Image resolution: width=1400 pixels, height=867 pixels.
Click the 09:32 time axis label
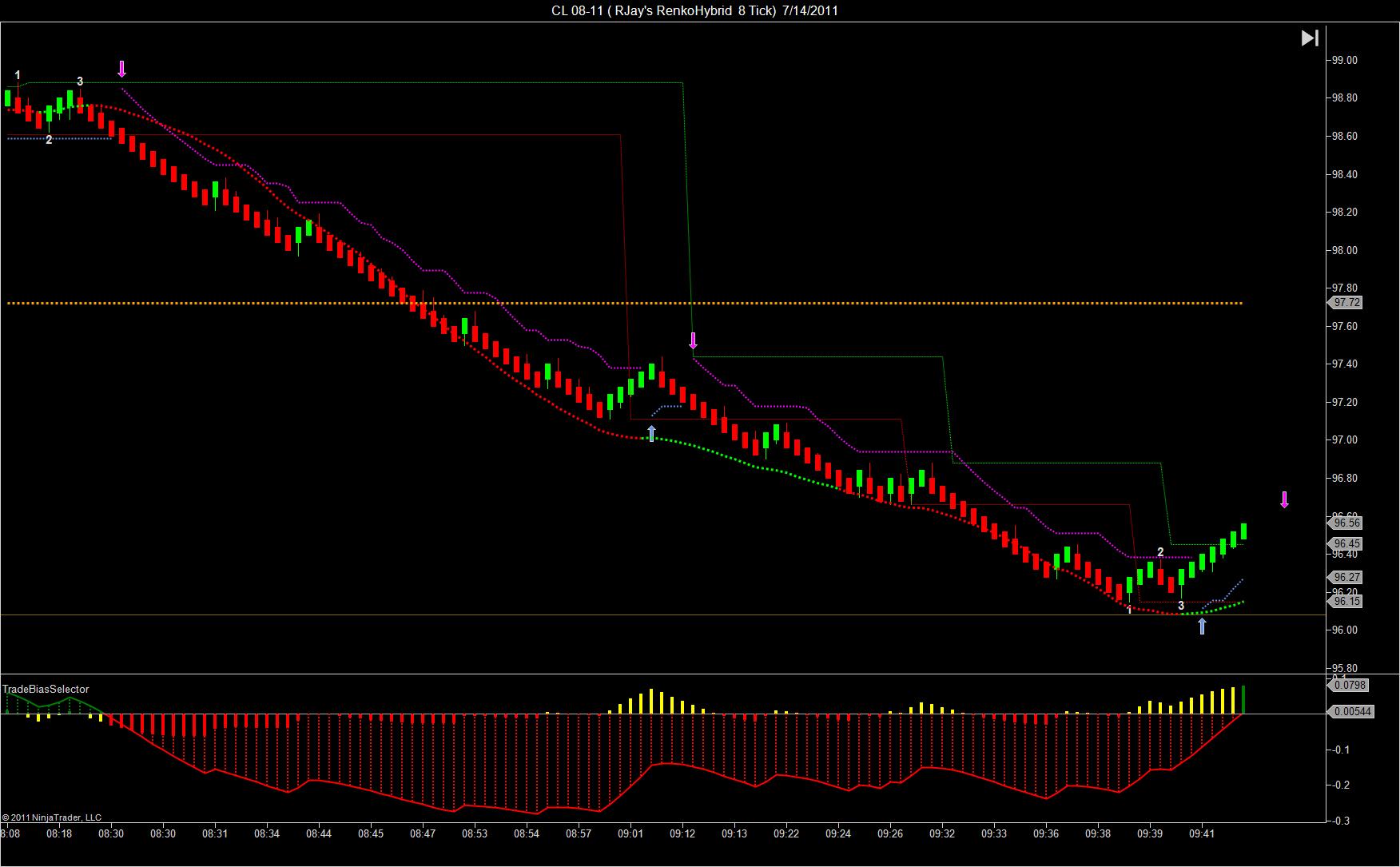pos(942,834)
